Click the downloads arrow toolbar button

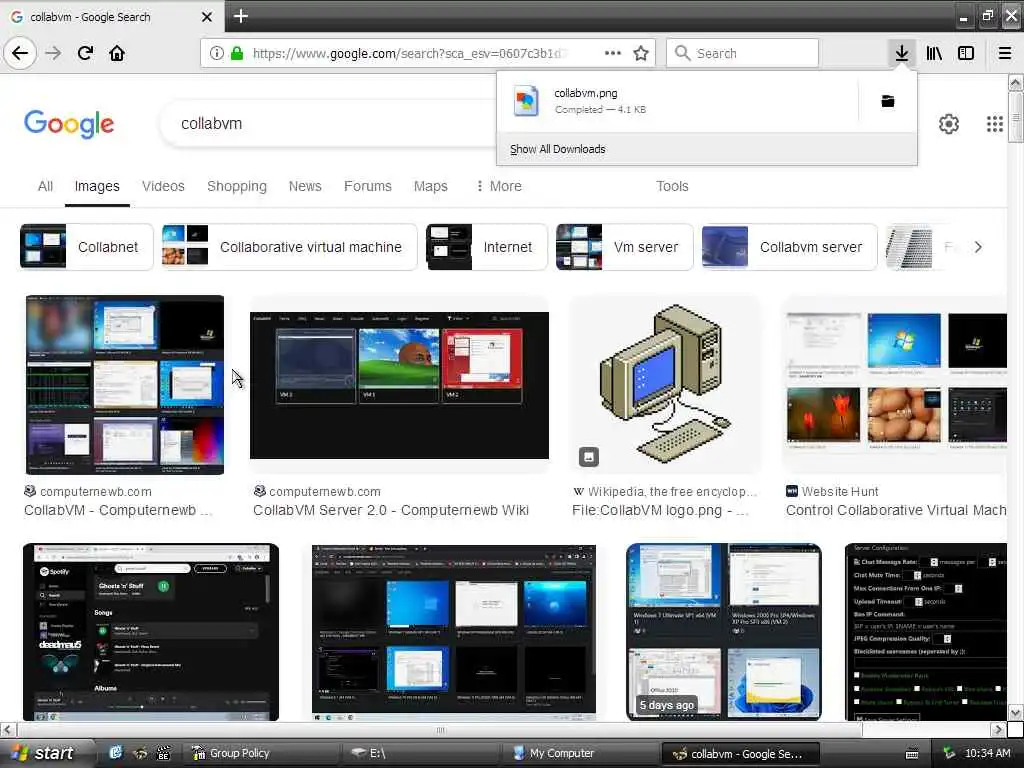click(901, 53)
